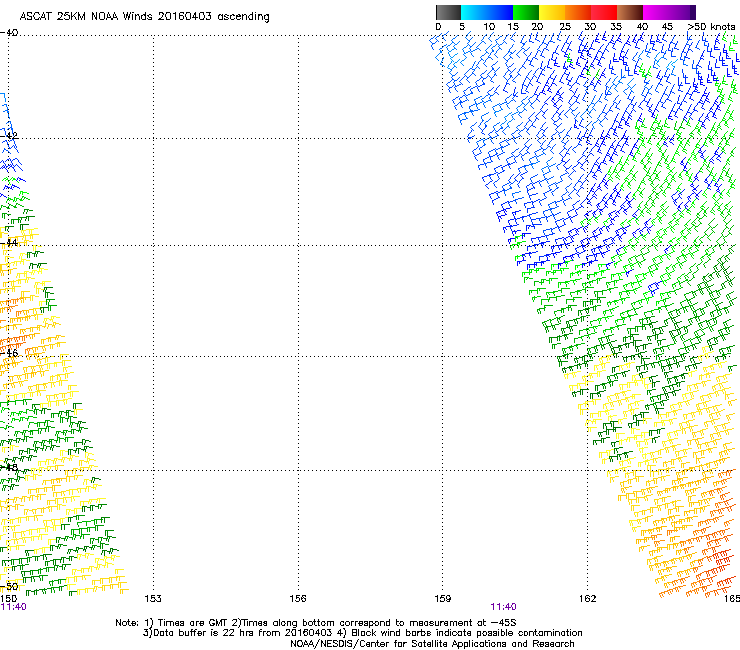Screen dimensions: 740x650
Task: Click the 'Times are GMT' note line
Action: pos(316,623)
